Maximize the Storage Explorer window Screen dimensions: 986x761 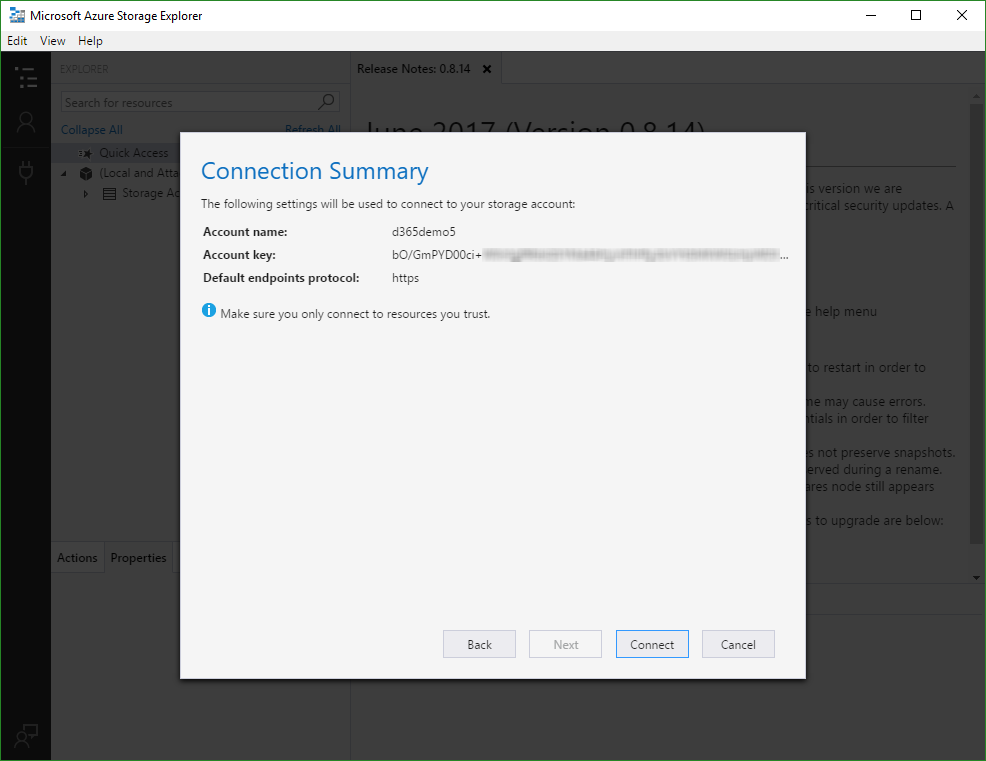916,16
